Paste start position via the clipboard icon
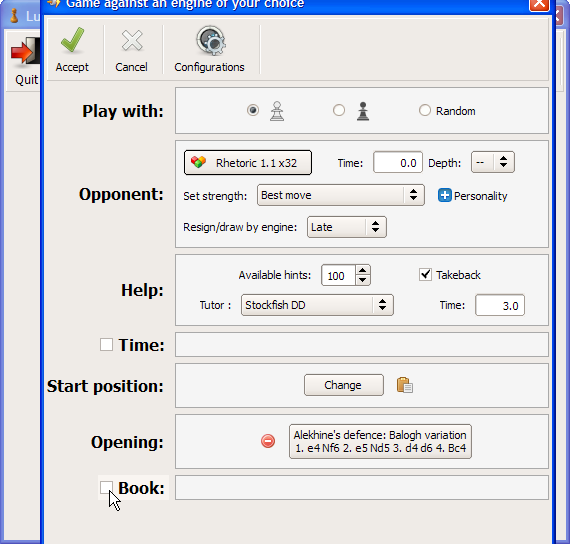Image resolution: width=570 pixels, height=544 pixels. [405, 385]
